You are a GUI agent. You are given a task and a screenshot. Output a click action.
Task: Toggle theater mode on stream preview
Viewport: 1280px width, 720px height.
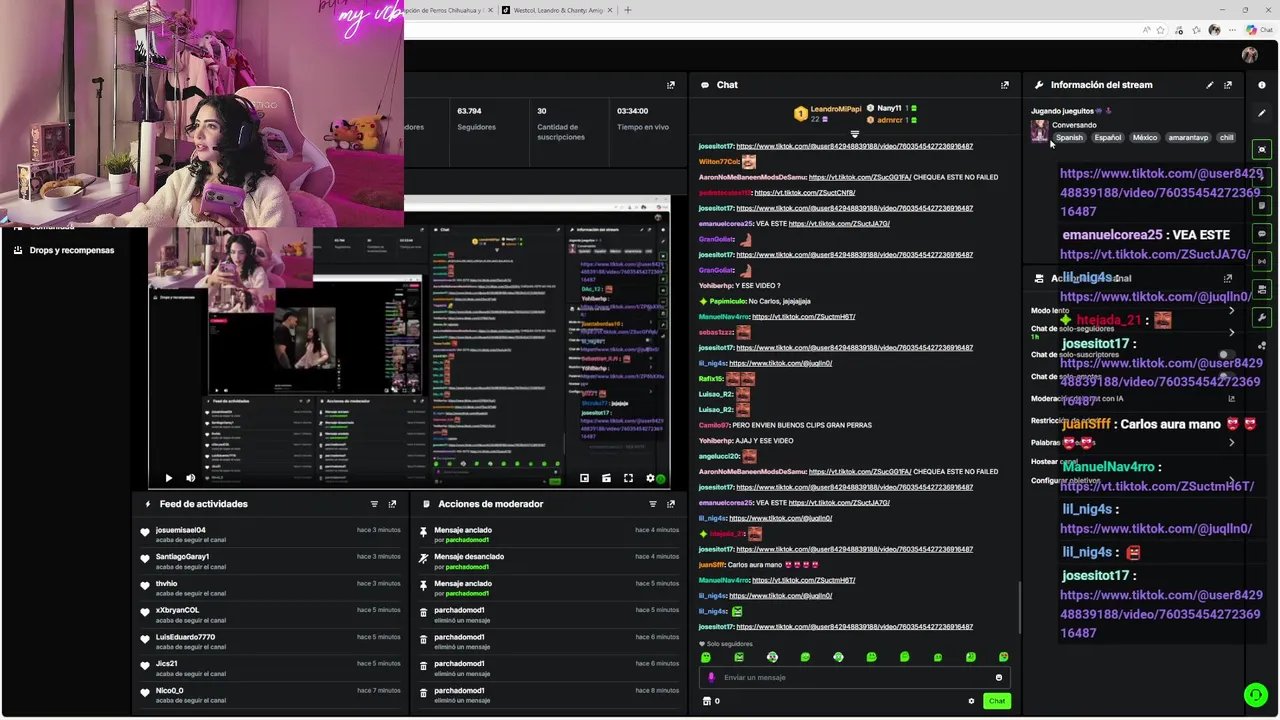[606, 478]
